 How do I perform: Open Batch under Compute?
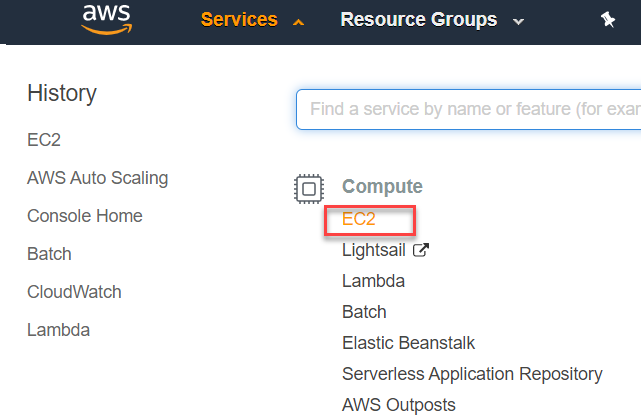coord(364,312)
